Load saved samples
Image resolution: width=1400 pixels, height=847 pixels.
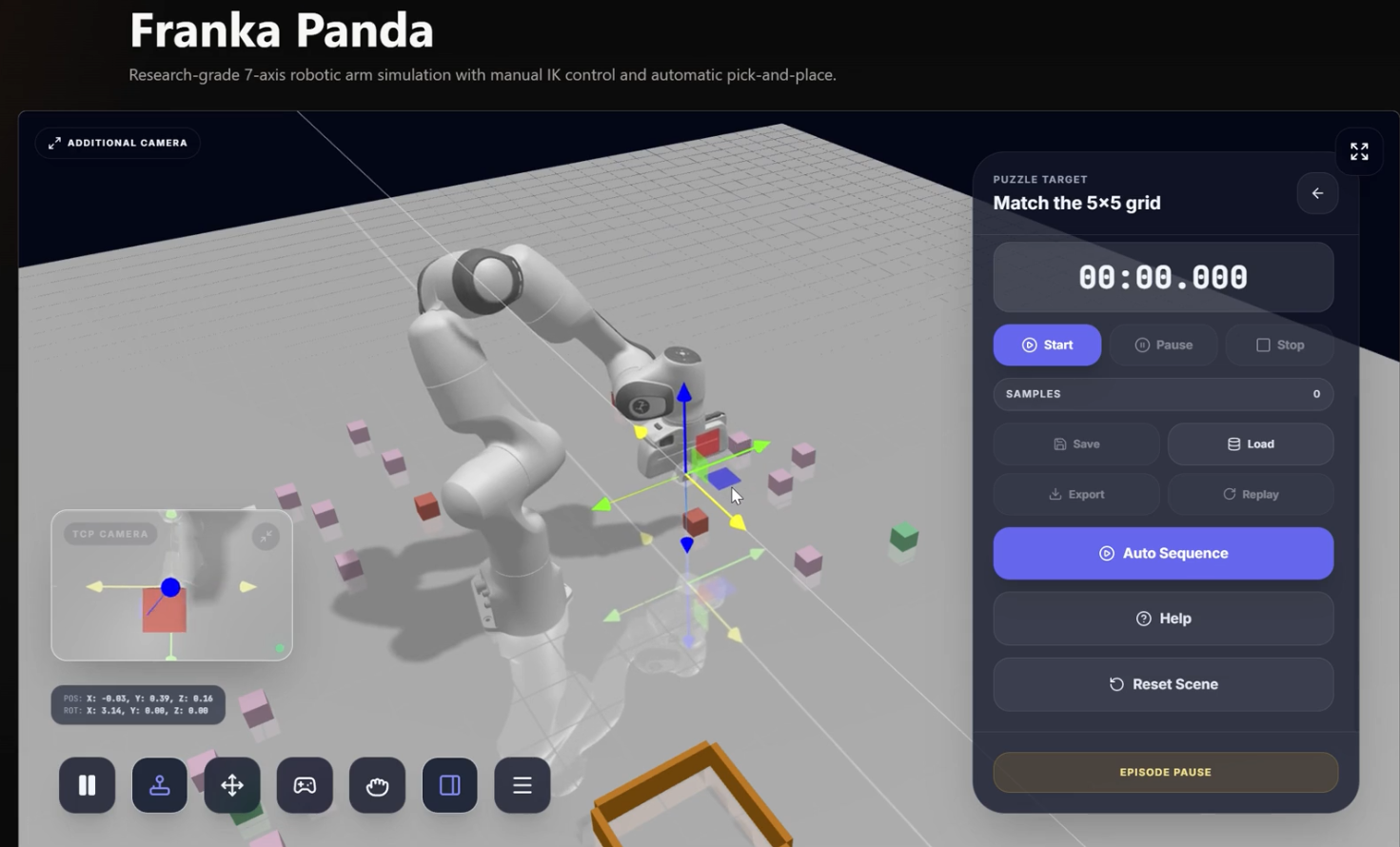coord(1251,443)
